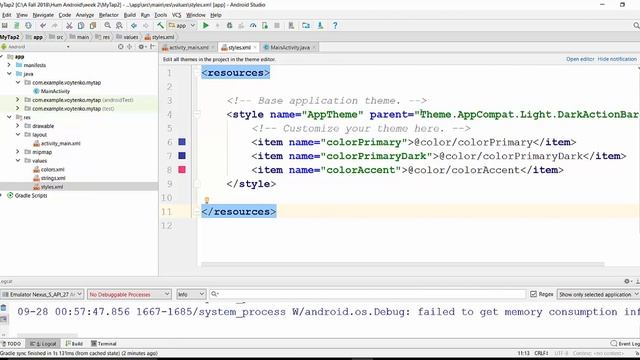The image size is (640, 360).
Task: Click the Attach debugger to process icon
Action: (265, 26)
